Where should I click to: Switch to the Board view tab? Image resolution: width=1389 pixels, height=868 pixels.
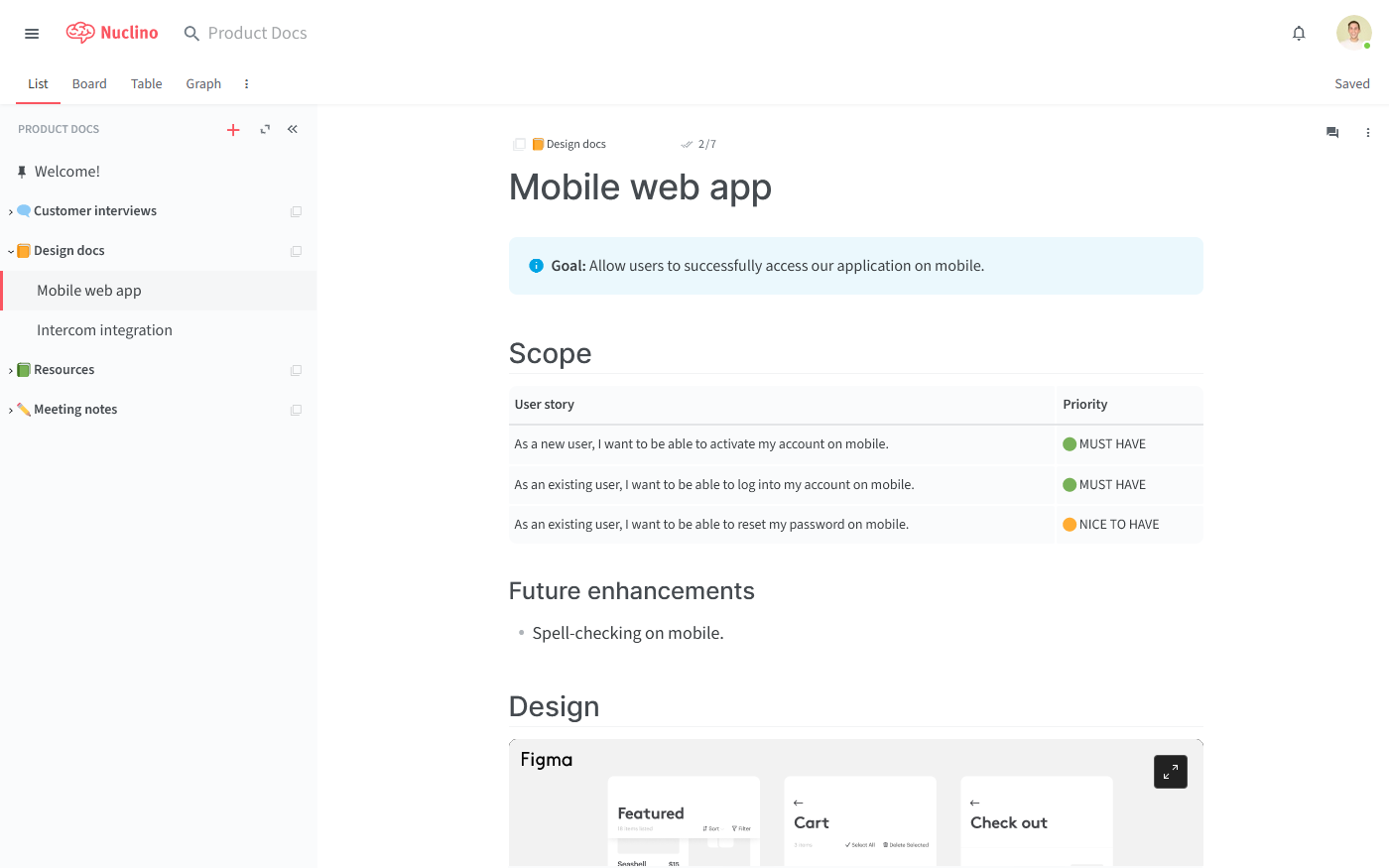[x=89, y=84]
